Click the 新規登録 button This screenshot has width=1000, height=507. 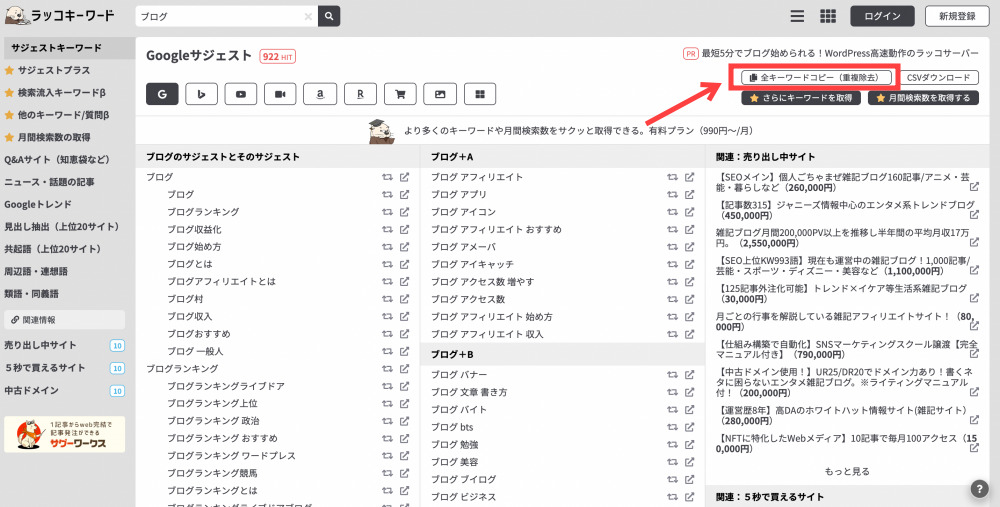coord(957,17)
